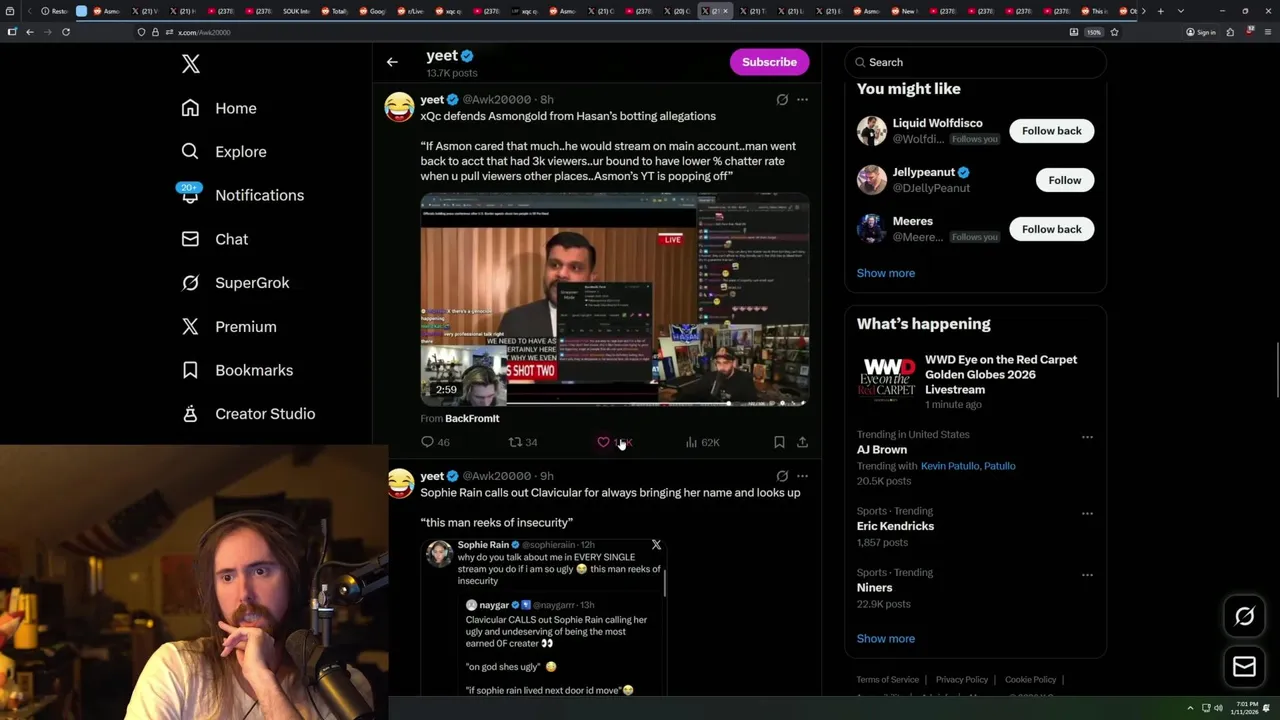Switch to the SOUK browser tab
Screen dimensions: 1280x720
297,11
